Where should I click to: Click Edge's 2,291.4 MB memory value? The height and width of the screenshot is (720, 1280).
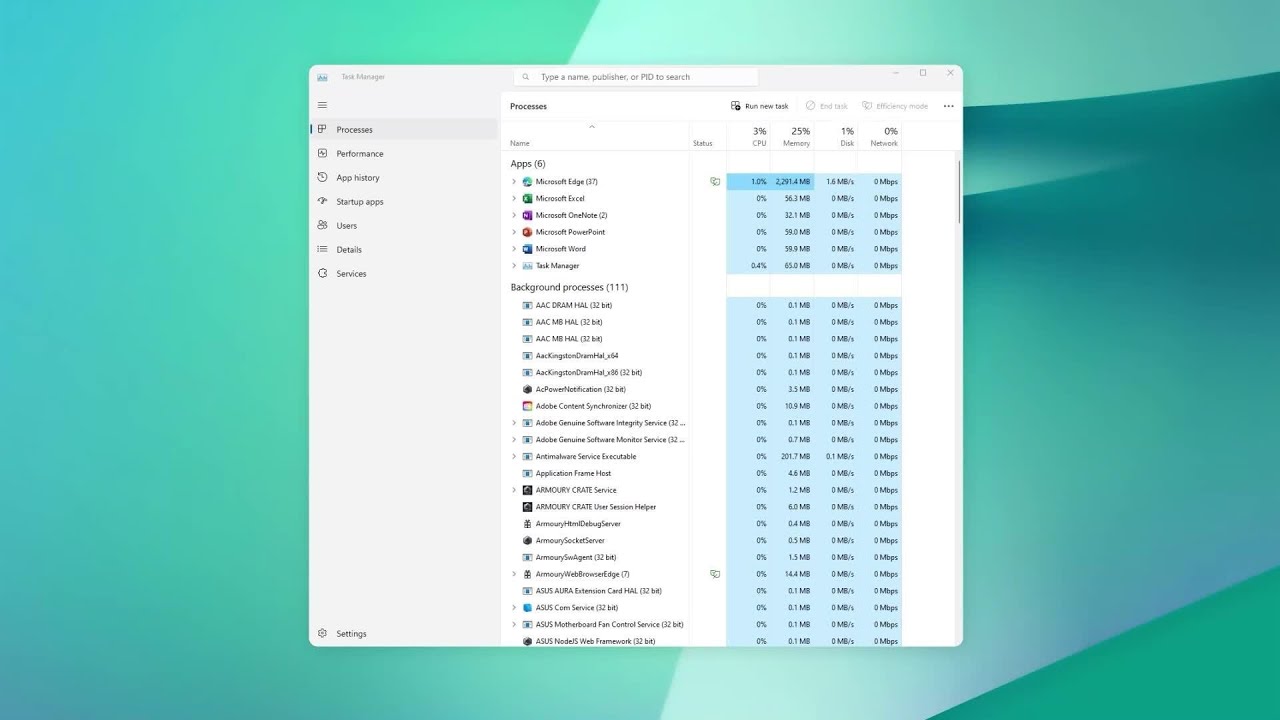792,182
